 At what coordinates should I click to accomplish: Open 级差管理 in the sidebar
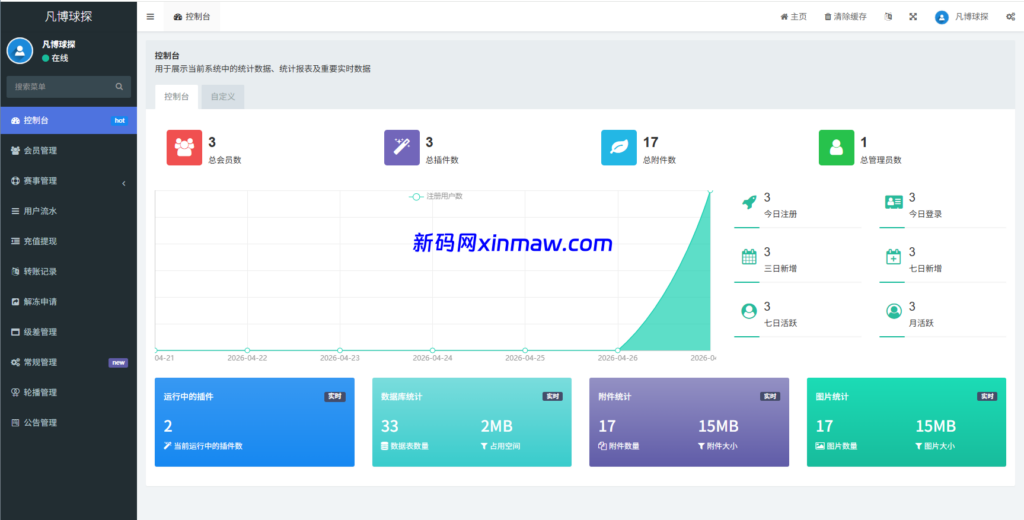[69, 332]
